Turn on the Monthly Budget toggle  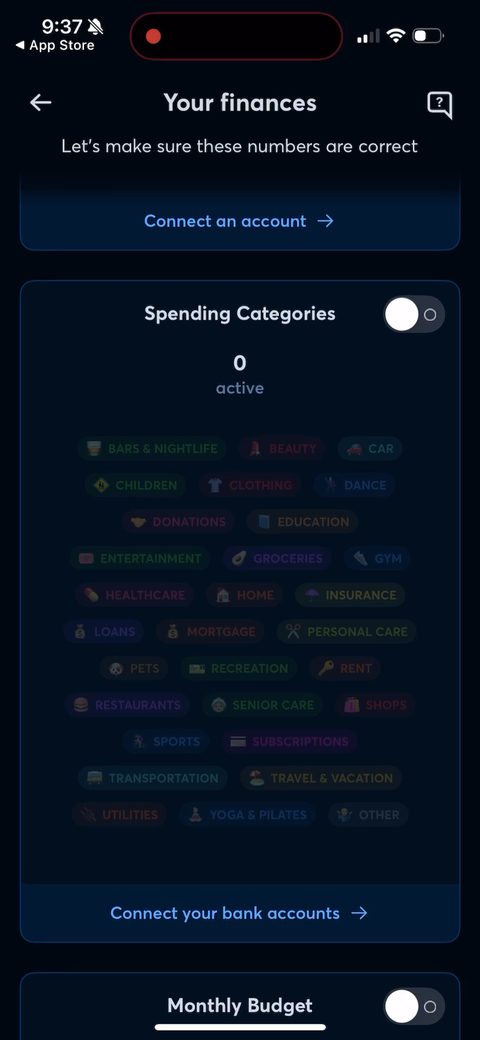click(x=414, y=1006)
